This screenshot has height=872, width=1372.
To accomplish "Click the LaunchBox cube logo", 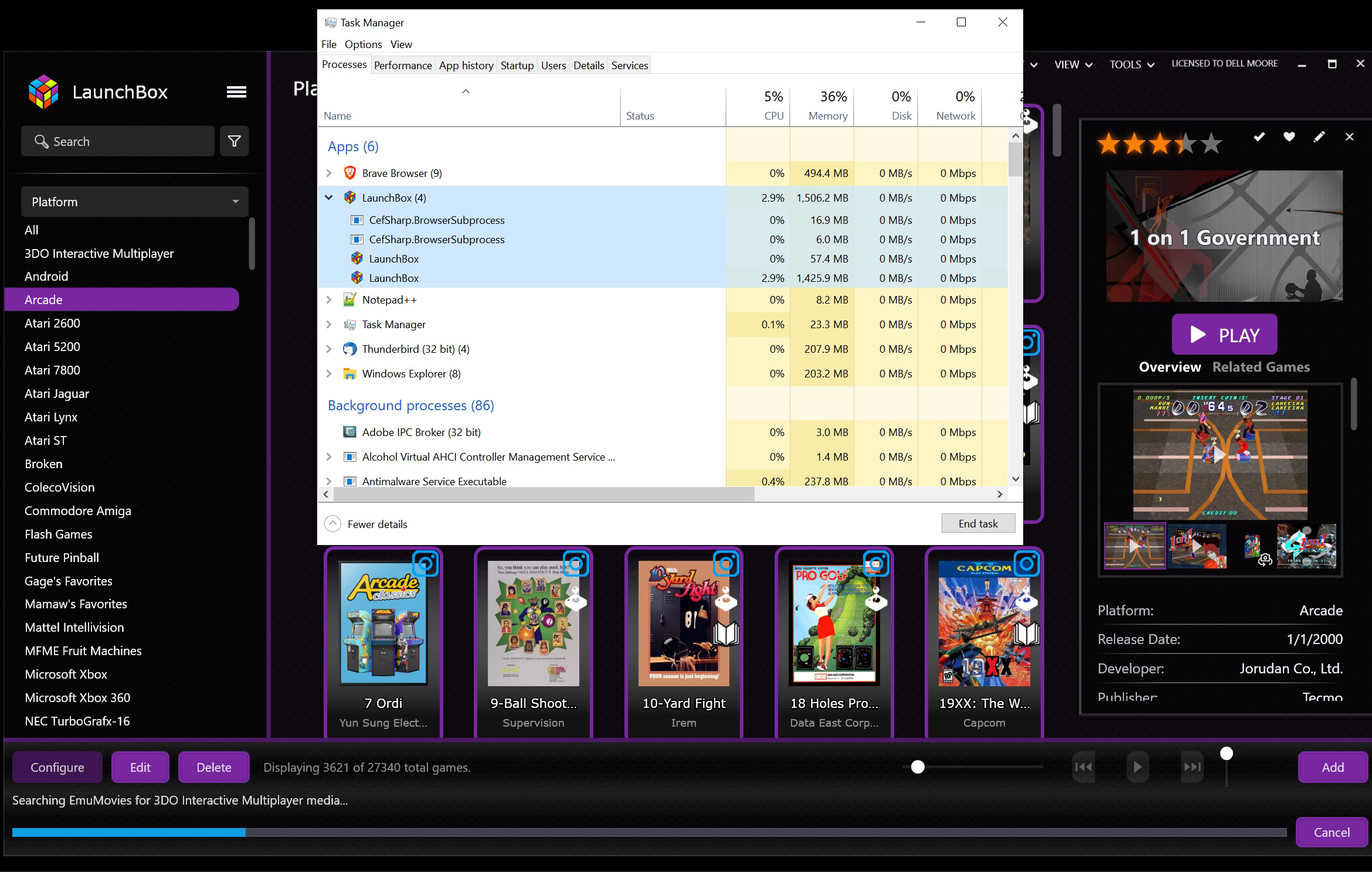I will click(x=43, y=92).
